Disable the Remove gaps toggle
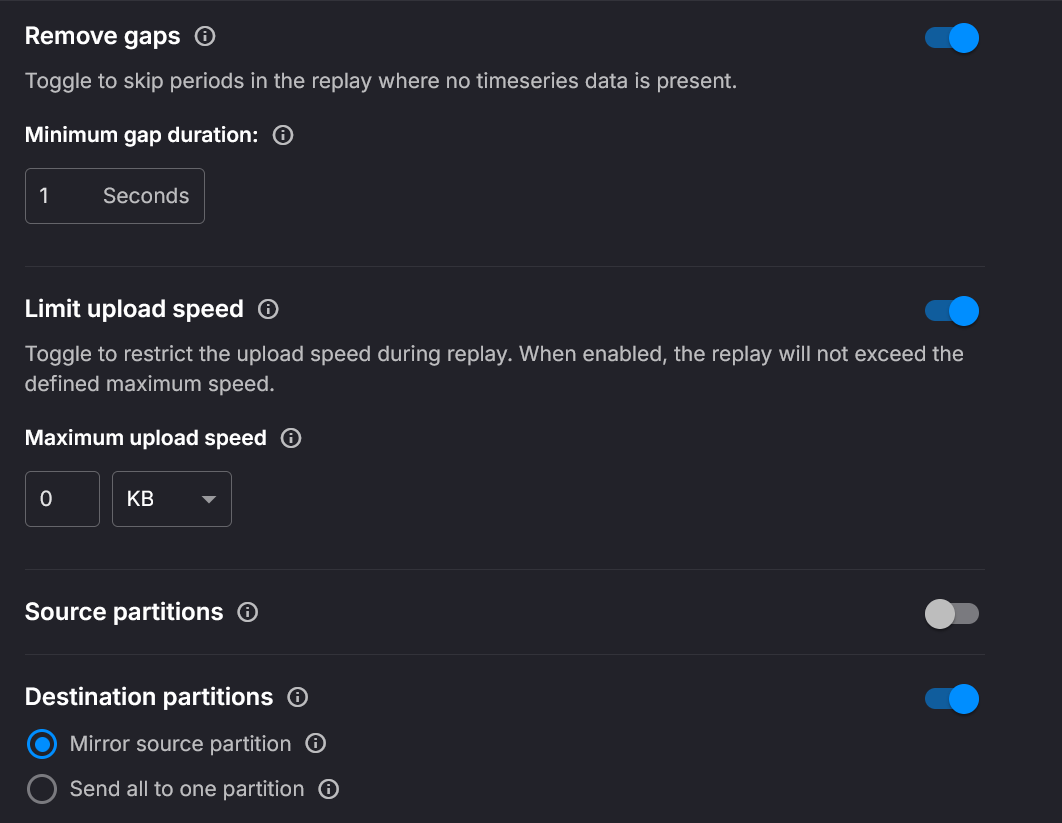This screenshot has width=1062, height=823. [x=950, y=37]
